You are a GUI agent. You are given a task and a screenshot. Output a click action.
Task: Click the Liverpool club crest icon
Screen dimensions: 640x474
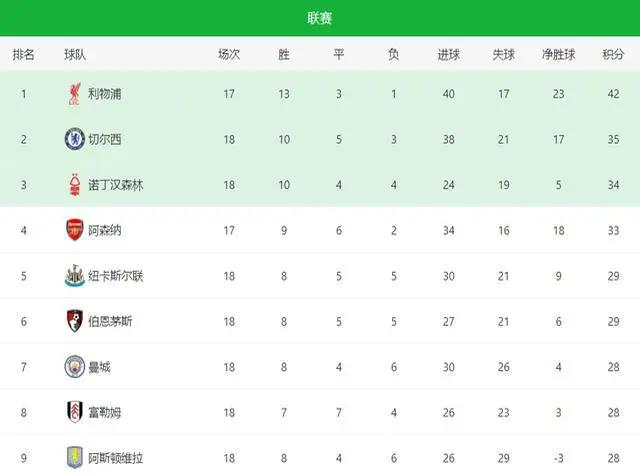75,94
